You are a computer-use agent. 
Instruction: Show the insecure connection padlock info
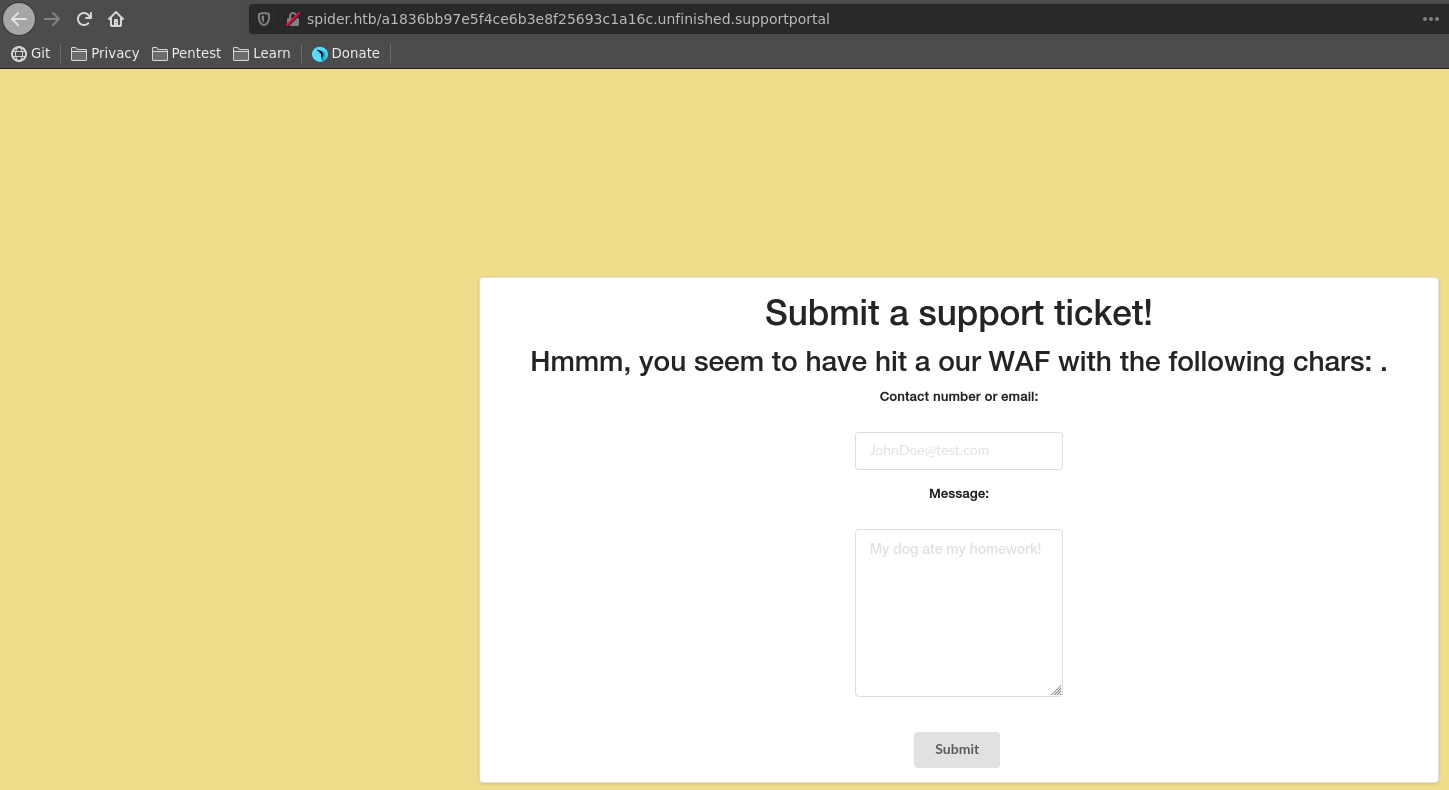click(x=292, y=19)
